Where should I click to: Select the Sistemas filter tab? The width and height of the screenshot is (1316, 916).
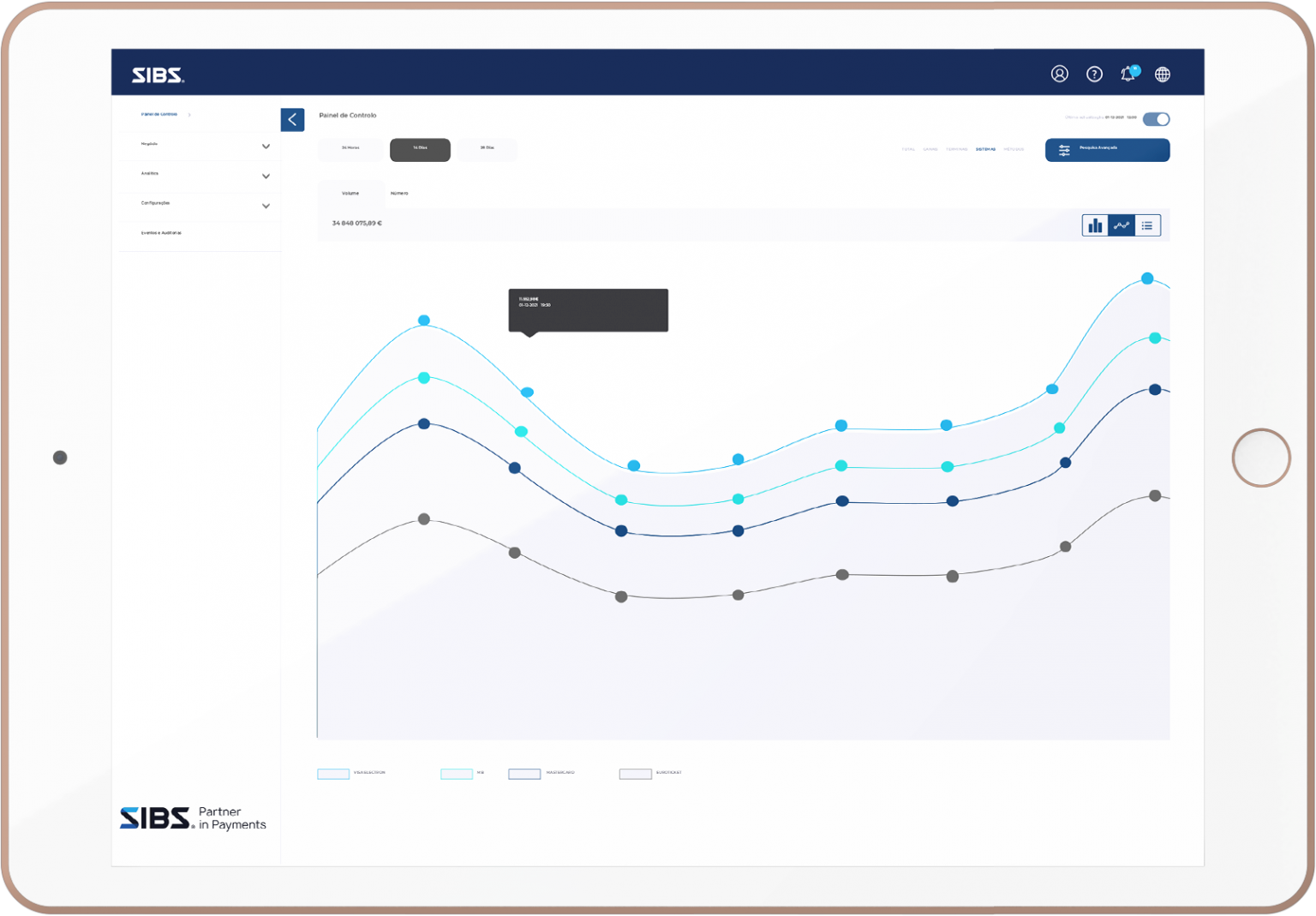tap(985, 150)
